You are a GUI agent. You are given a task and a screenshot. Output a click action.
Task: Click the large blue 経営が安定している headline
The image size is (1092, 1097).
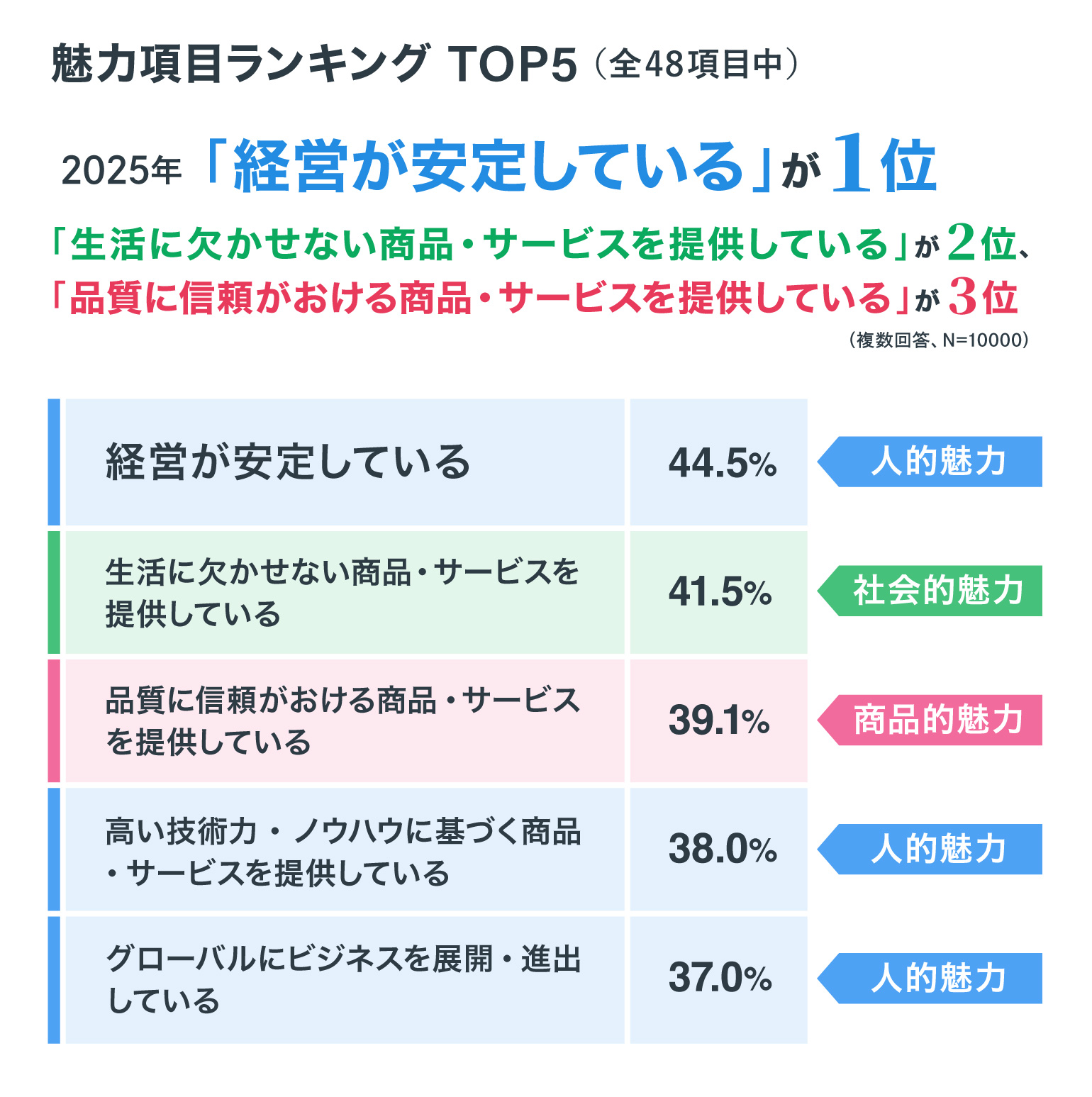tap(487, 167)
